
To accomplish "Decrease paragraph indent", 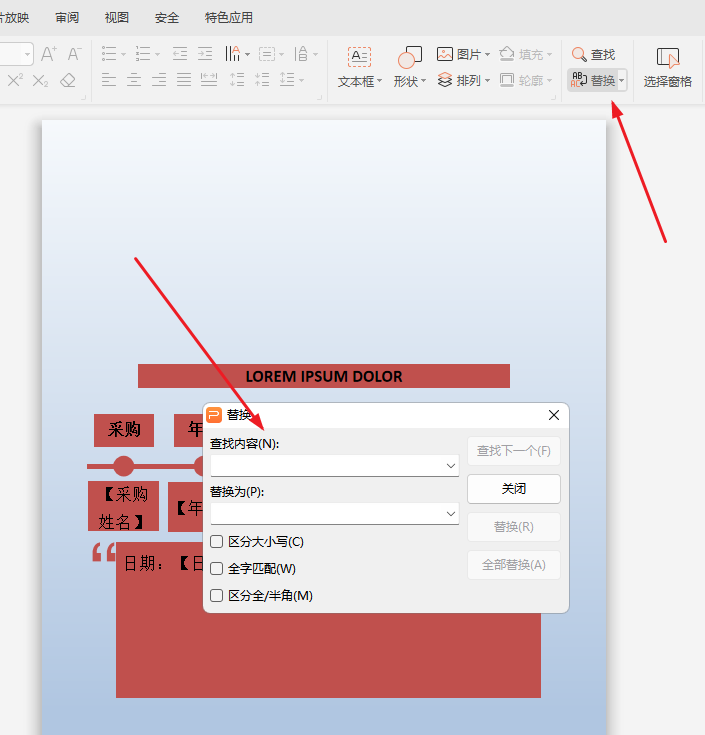I will click(x=180, y=54).
